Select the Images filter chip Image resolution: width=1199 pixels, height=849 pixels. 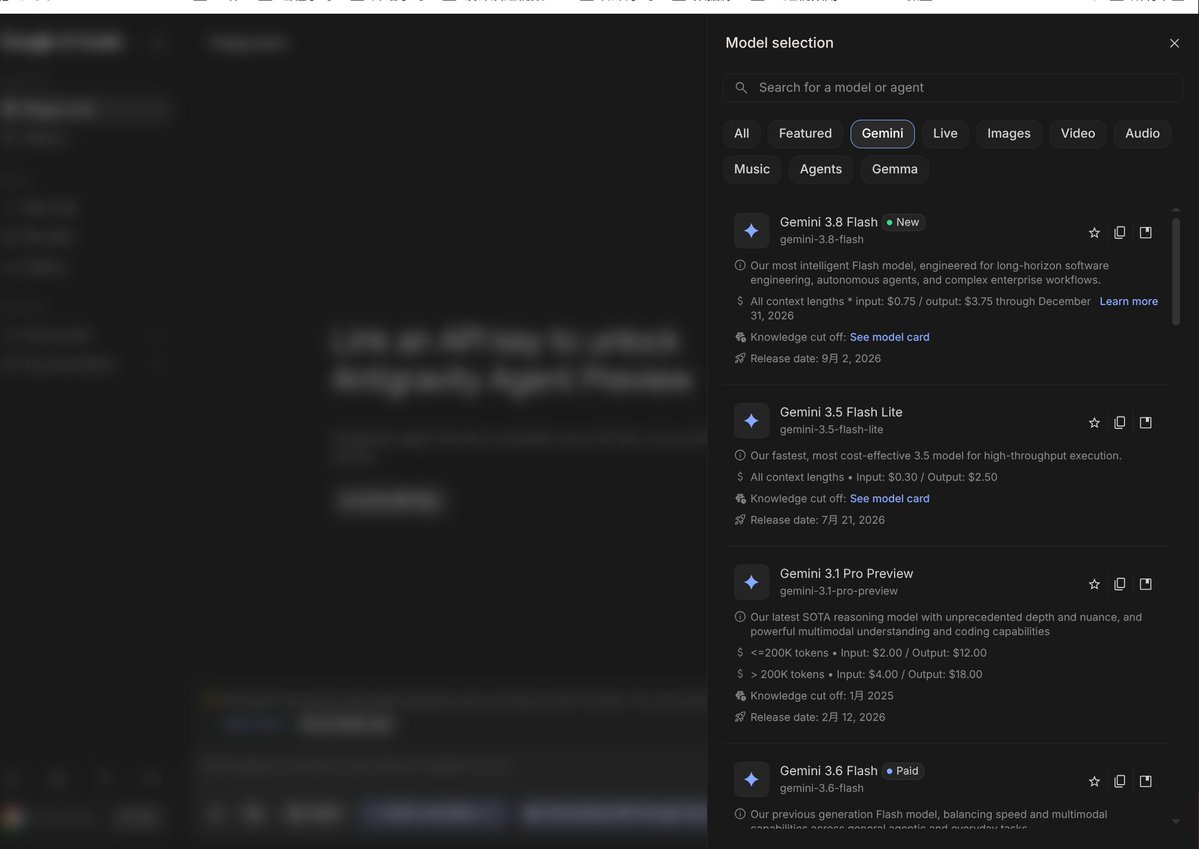tap(1009, 133)
